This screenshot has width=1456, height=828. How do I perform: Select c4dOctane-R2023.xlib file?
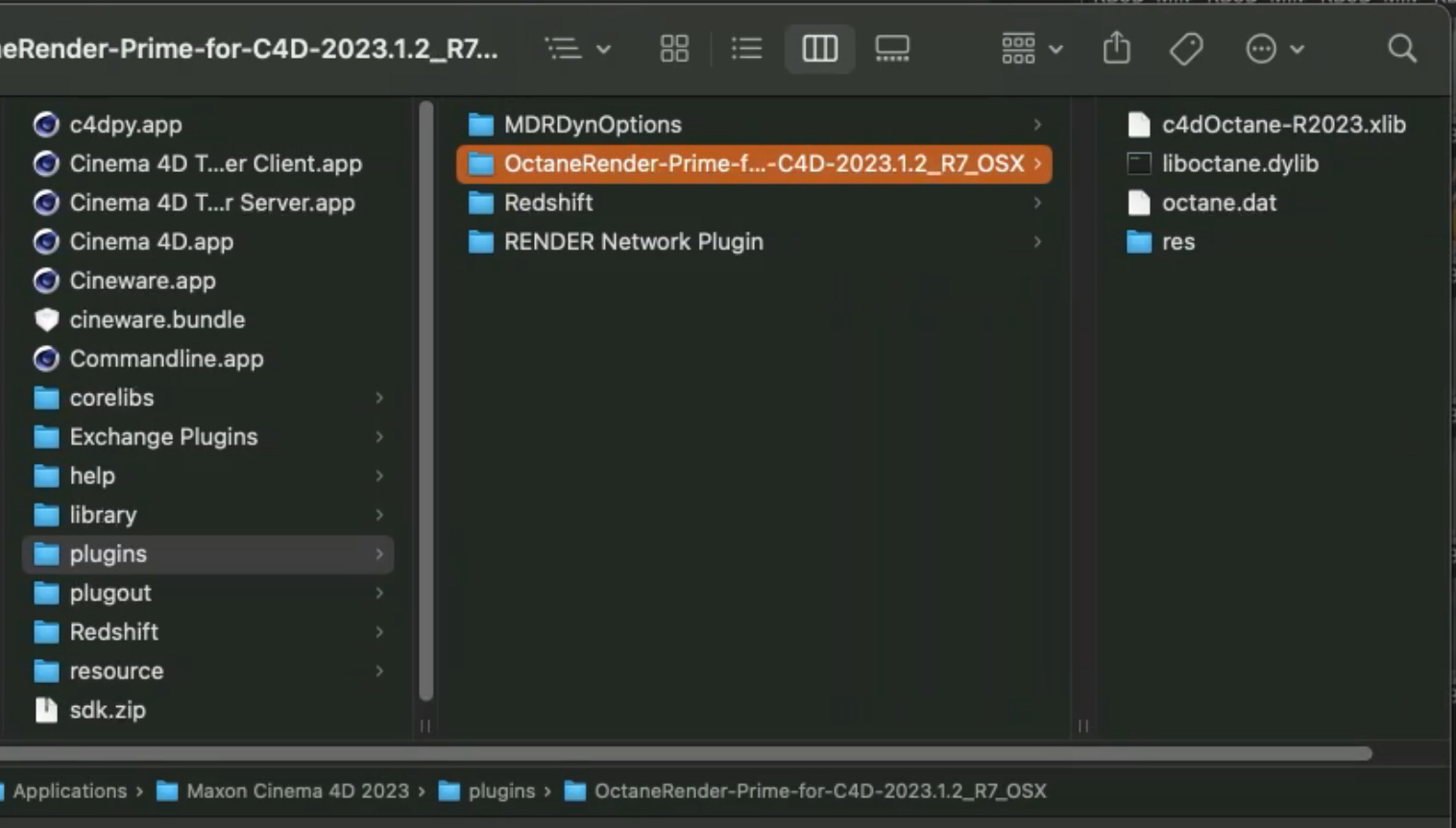[1266, 124]
